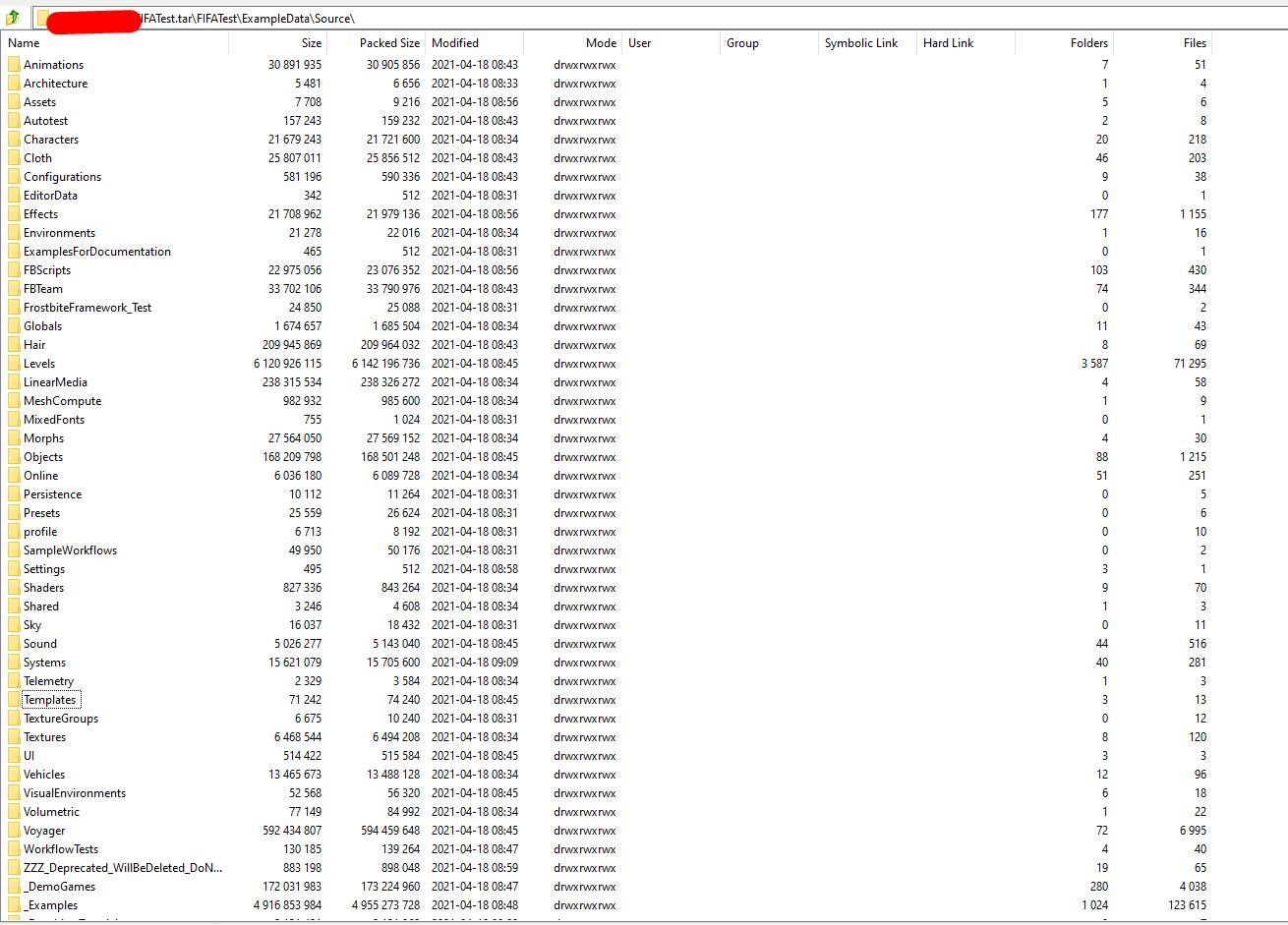Click the Shaders folder icon
The height and width of the screenshot is (925, 1288).
click(x=13, y=588)
